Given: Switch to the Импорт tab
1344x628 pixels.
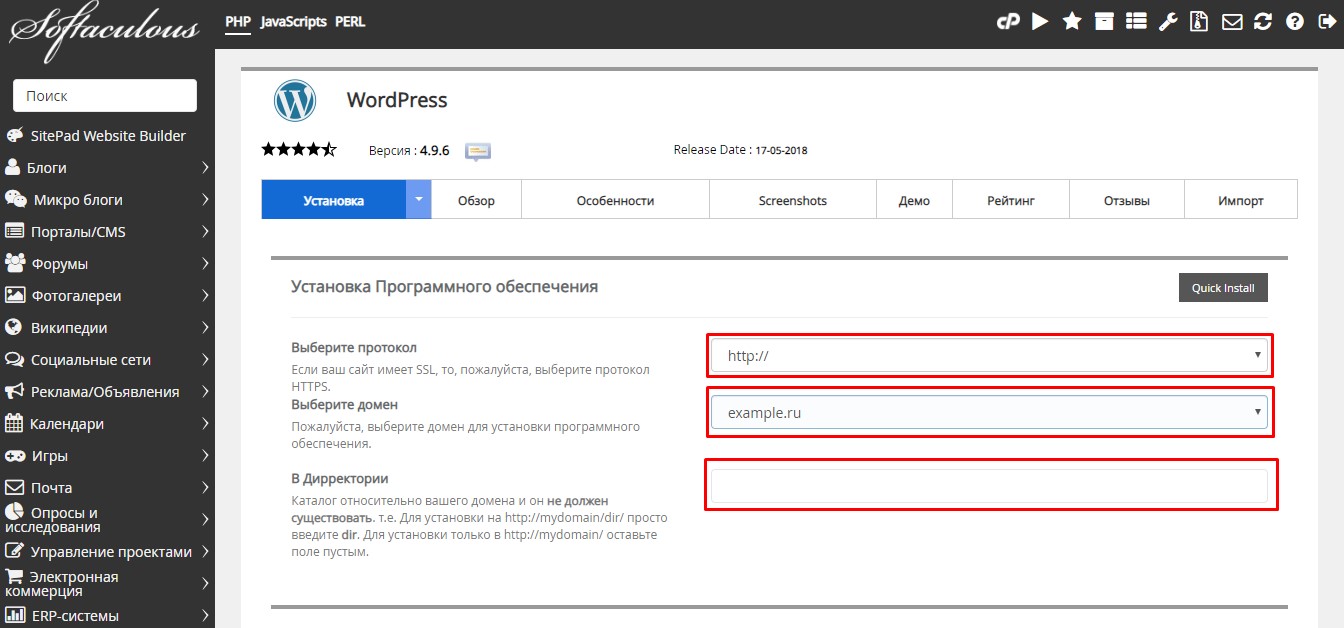Looking at the screenshot, I should tap(1241, 199).
